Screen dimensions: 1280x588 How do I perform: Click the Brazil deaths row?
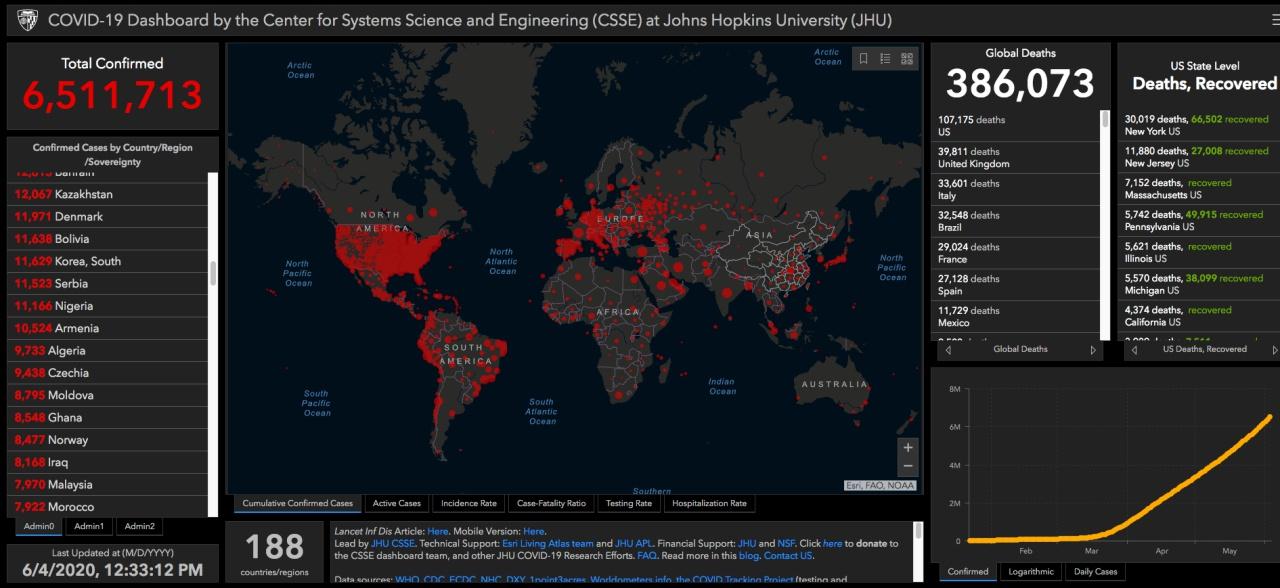(x=1016, y=221)
